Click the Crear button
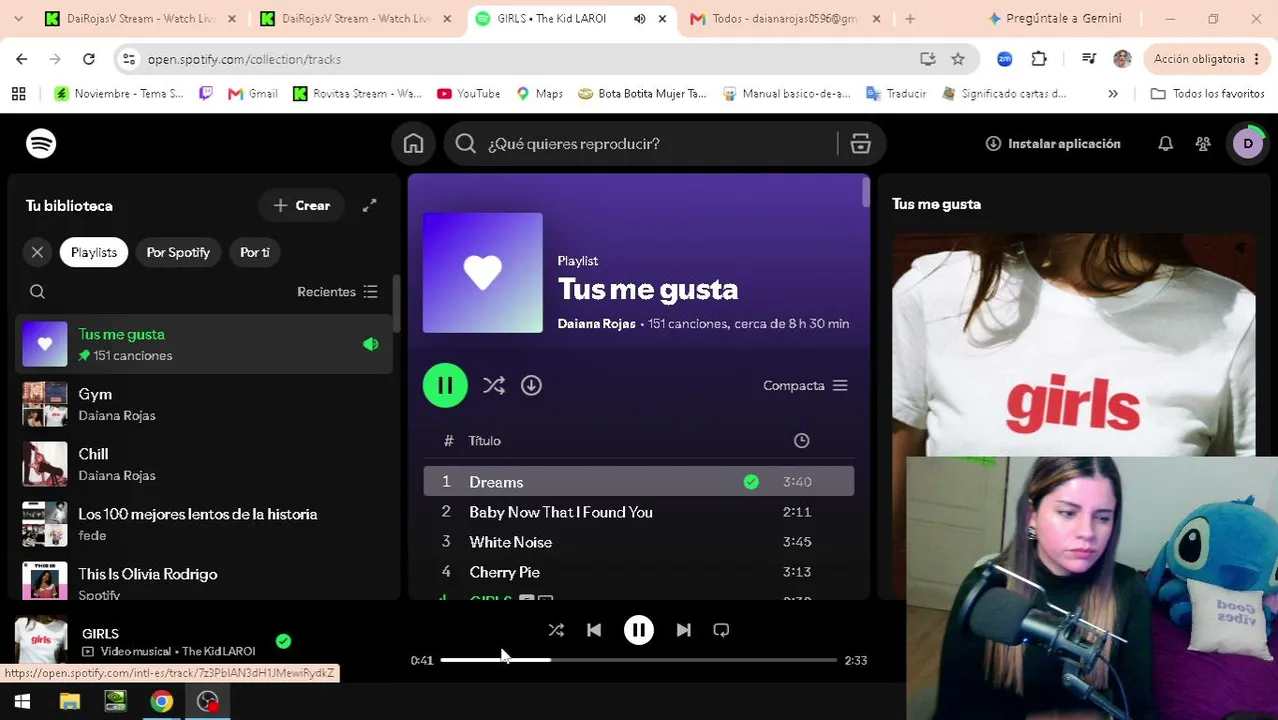This screenshot has height=720, width=1278. point(301,205)
